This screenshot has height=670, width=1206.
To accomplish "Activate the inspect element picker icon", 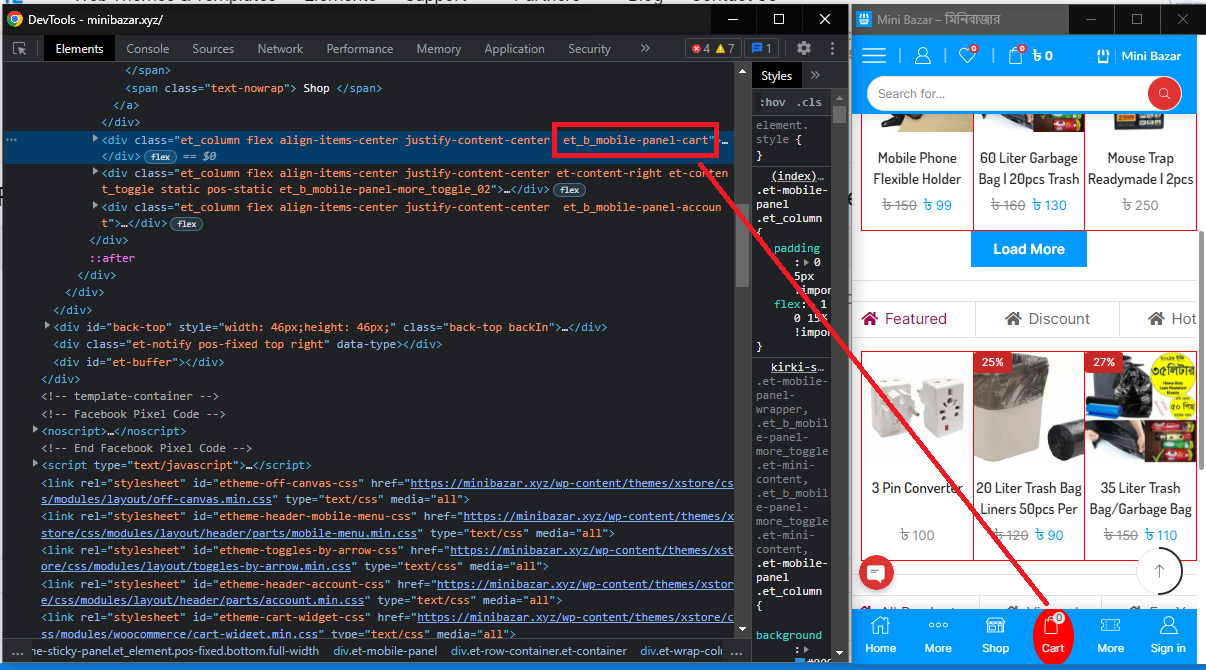I will click(20, 49).
